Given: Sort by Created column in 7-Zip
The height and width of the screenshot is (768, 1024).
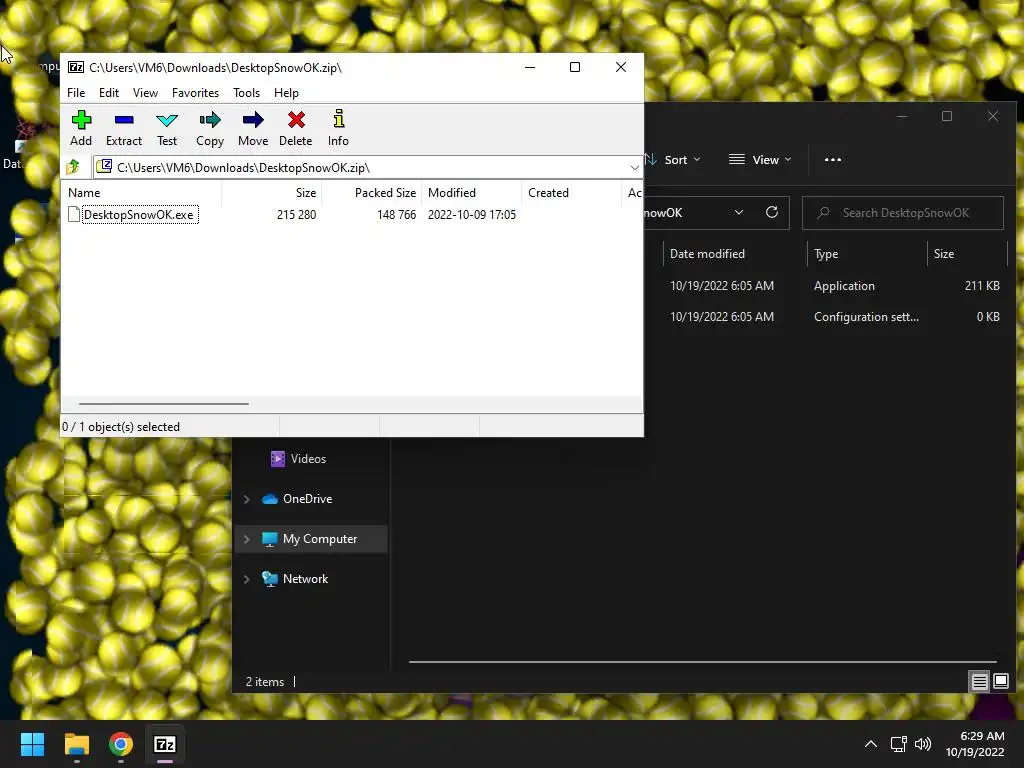Looking at the screenshot, I should tap(571, 193).
